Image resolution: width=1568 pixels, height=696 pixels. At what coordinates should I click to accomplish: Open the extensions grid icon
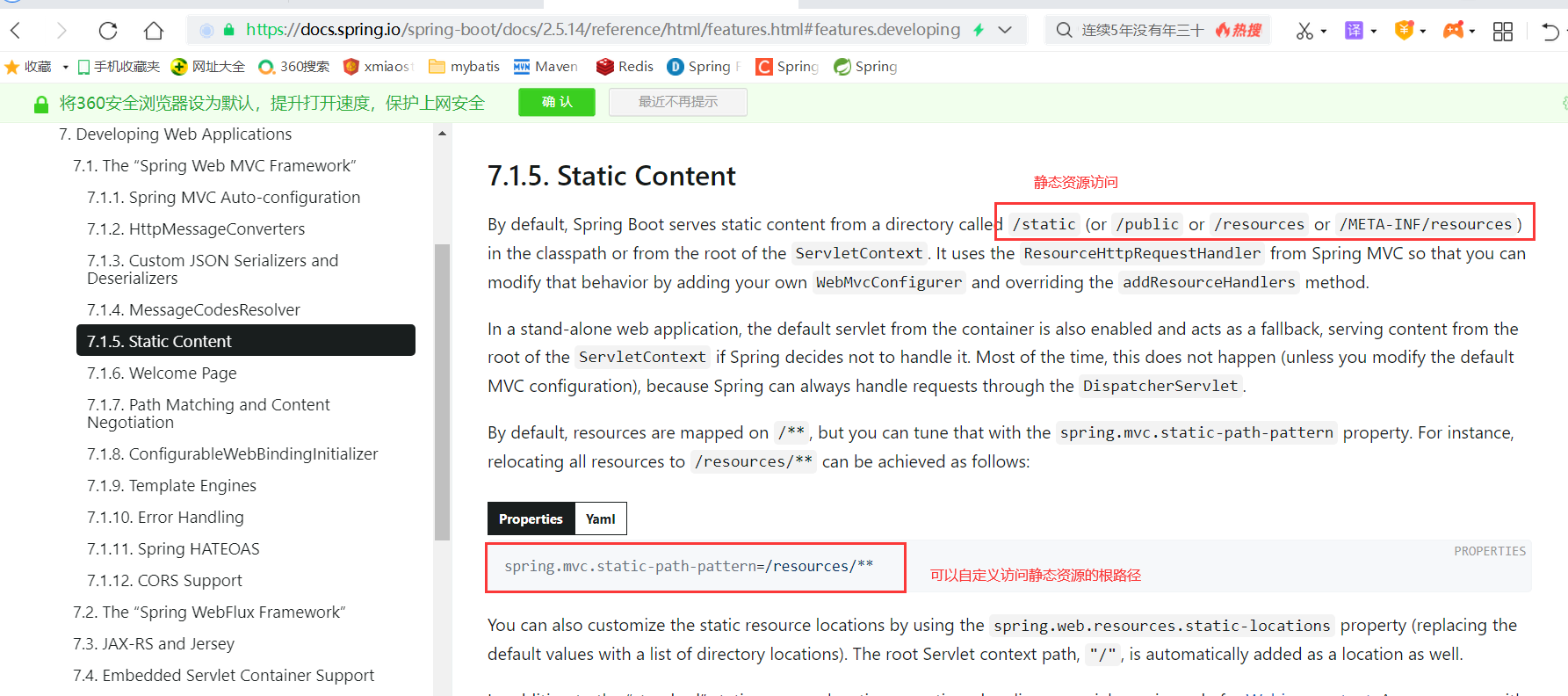click(1503, 31)
